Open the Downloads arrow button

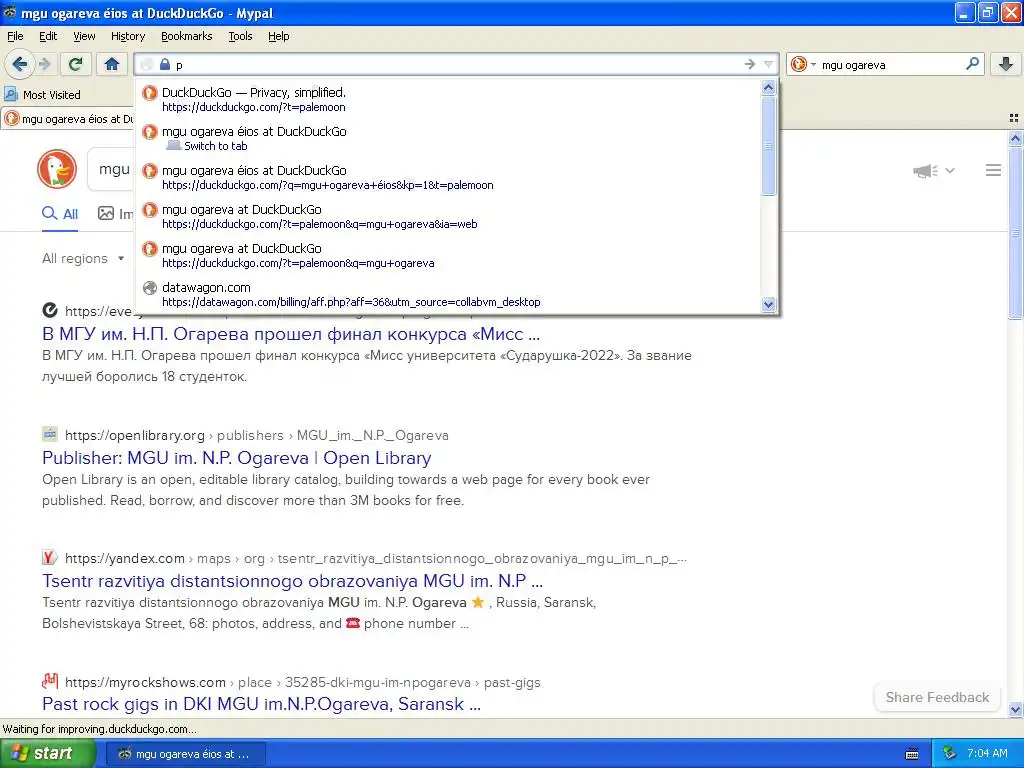1006,64
